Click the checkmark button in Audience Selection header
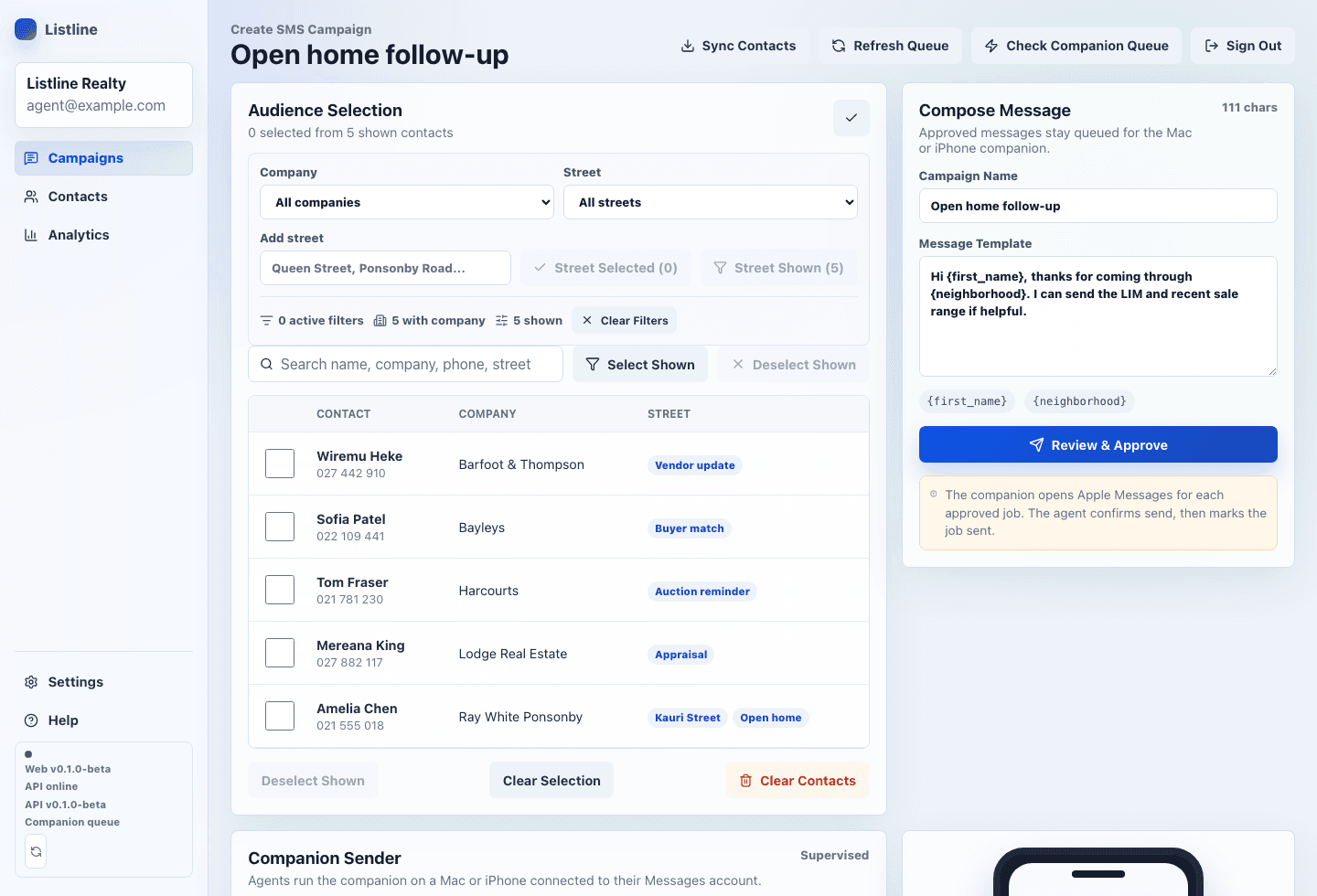Image resolution: width=1317 pixels, height=896 pixels. pyautogui.click(x=851, y=118)
